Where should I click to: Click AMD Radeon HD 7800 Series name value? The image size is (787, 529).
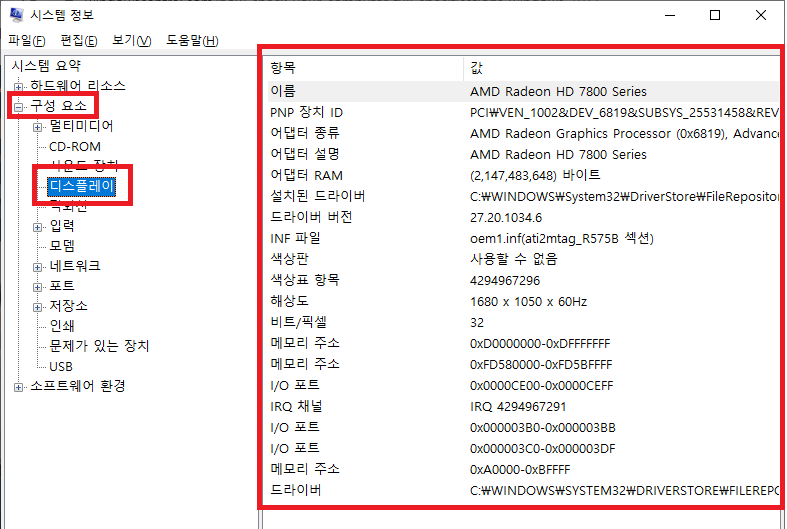pyautogui.click(x=558, y=92)
